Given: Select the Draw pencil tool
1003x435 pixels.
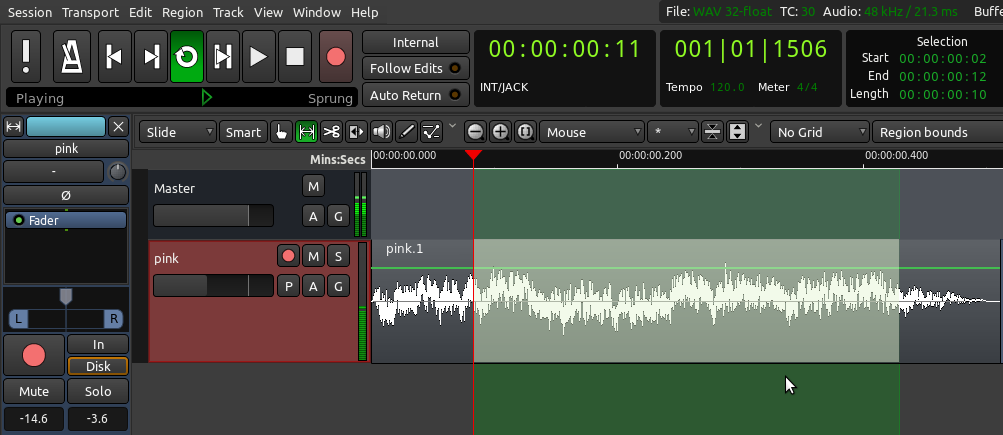Looking at the screenshot, I should [x=406, y=132].
